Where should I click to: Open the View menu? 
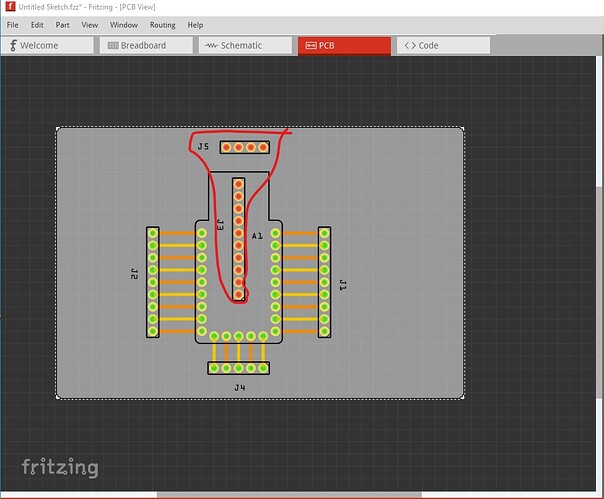tap(89, 25)
